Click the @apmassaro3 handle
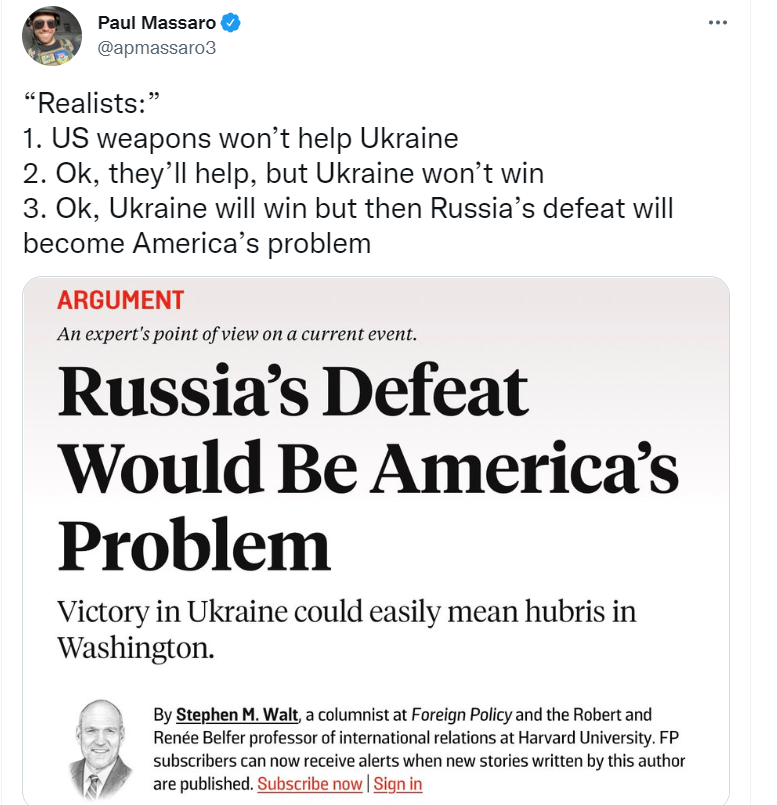777x805 pixels. point(157,47)
